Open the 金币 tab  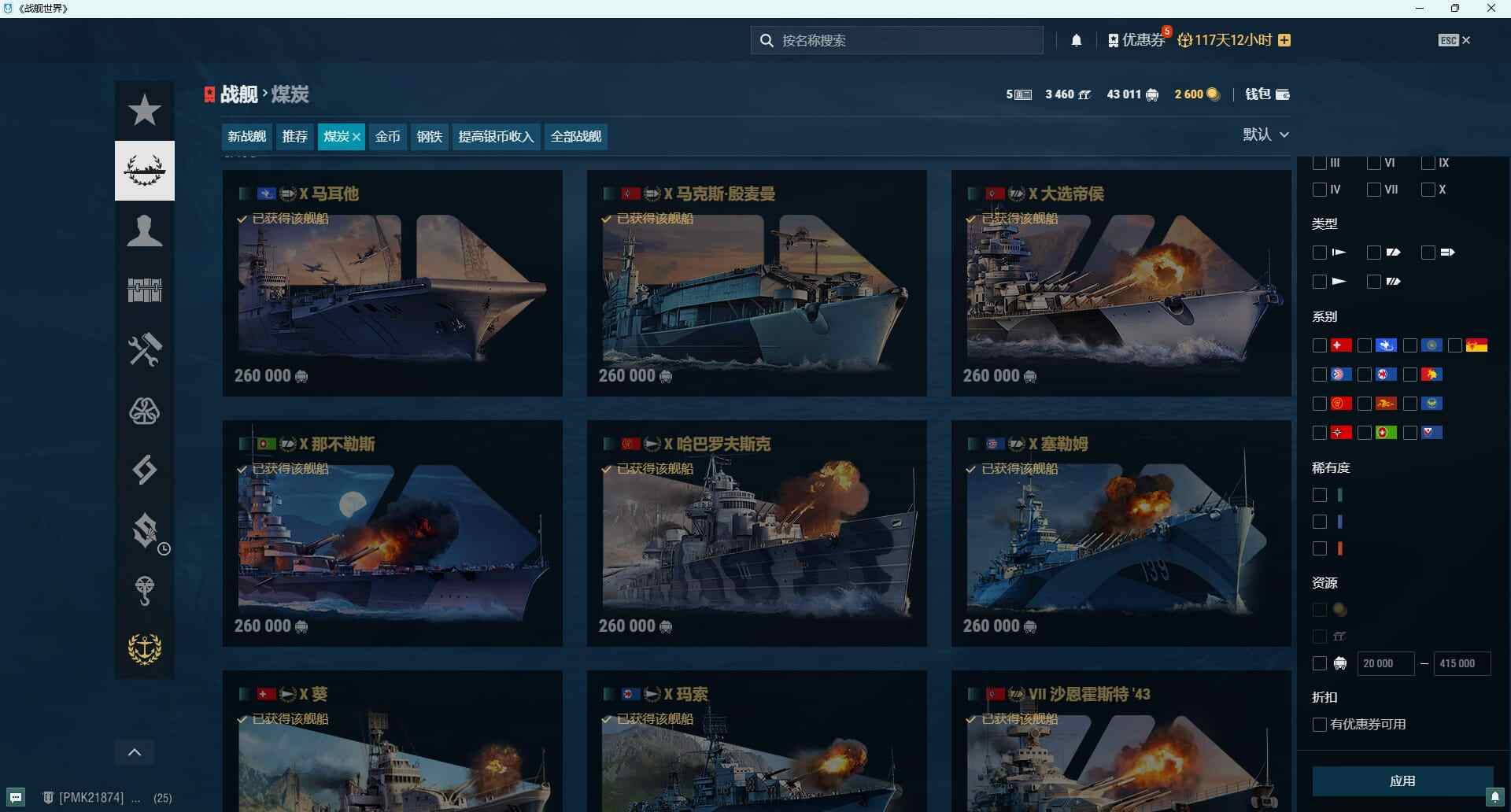click(388, 137)
